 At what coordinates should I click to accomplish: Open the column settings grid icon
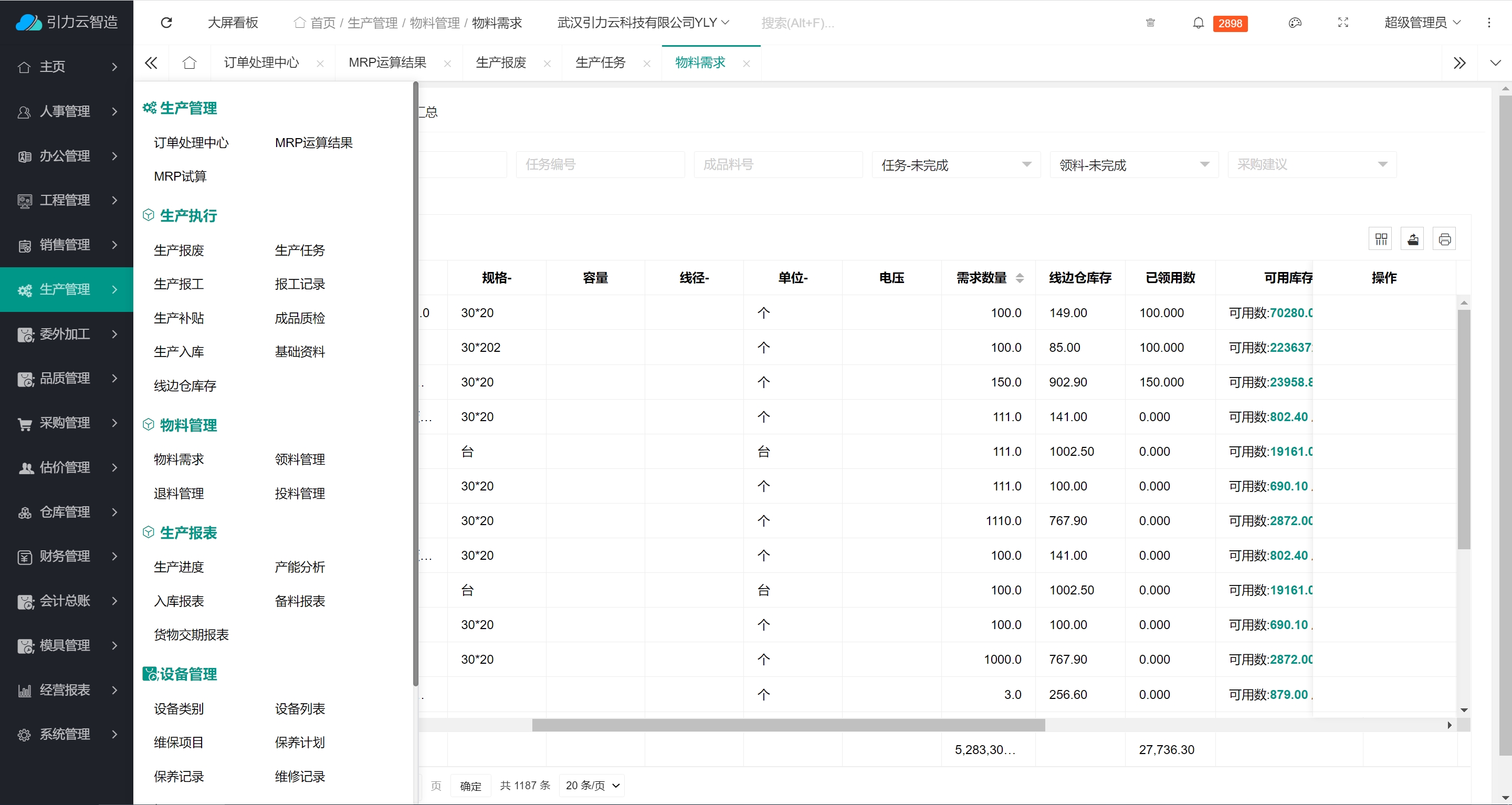pos(1381,239)
